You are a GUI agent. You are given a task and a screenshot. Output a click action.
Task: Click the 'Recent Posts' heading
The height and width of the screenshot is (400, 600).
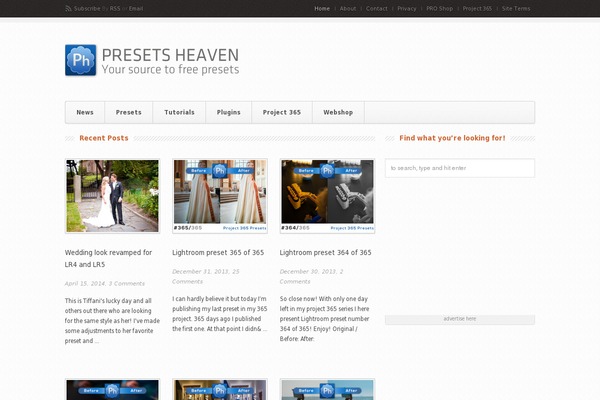(104, 138)
